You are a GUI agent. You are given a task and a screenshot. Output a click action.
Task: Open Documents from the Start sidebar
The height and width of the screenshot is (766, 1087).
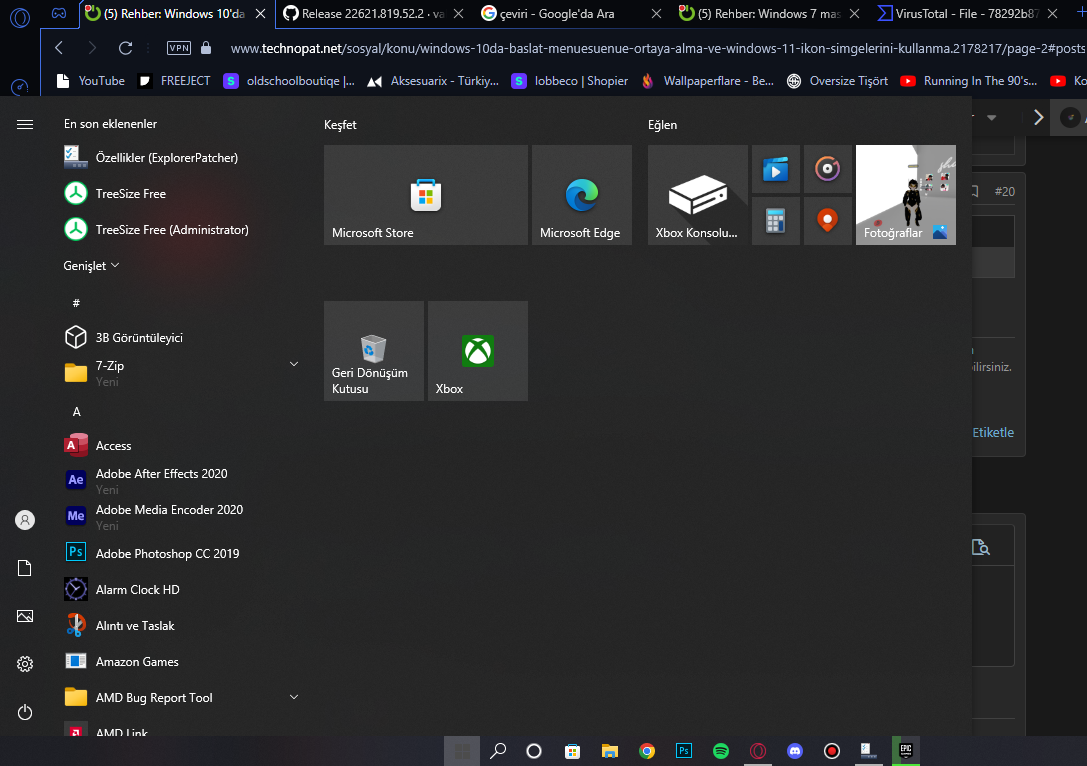(25, 568)
